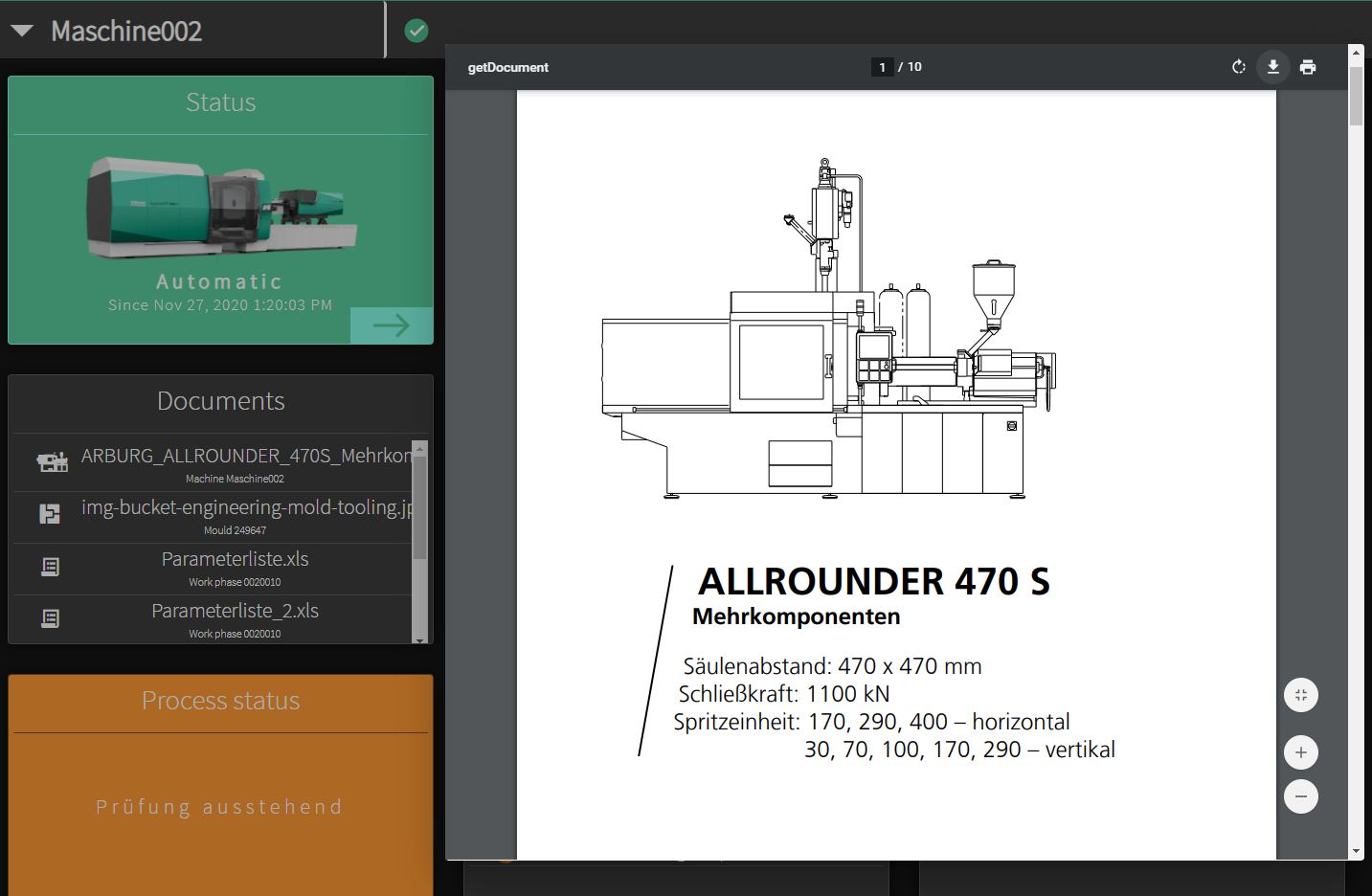The height and width of the screenshot is (896, 1372).
Task: Click the getDocument title in viewer
Action: [x=508, y=67]
